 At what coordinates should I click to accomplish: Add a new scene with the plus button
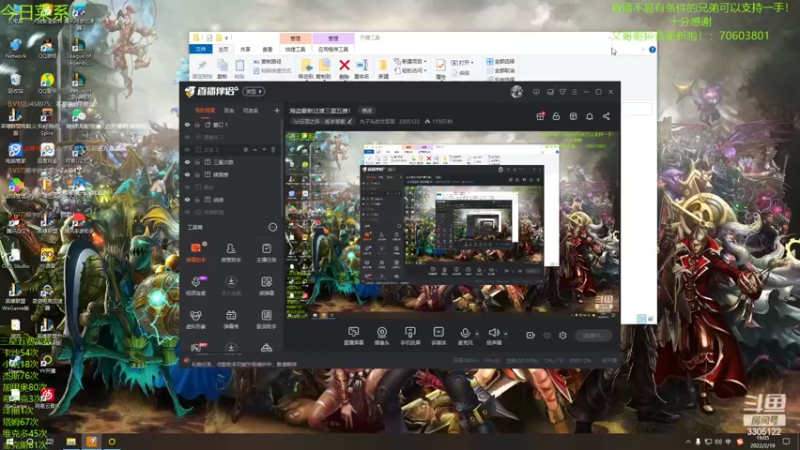point(277,110)
